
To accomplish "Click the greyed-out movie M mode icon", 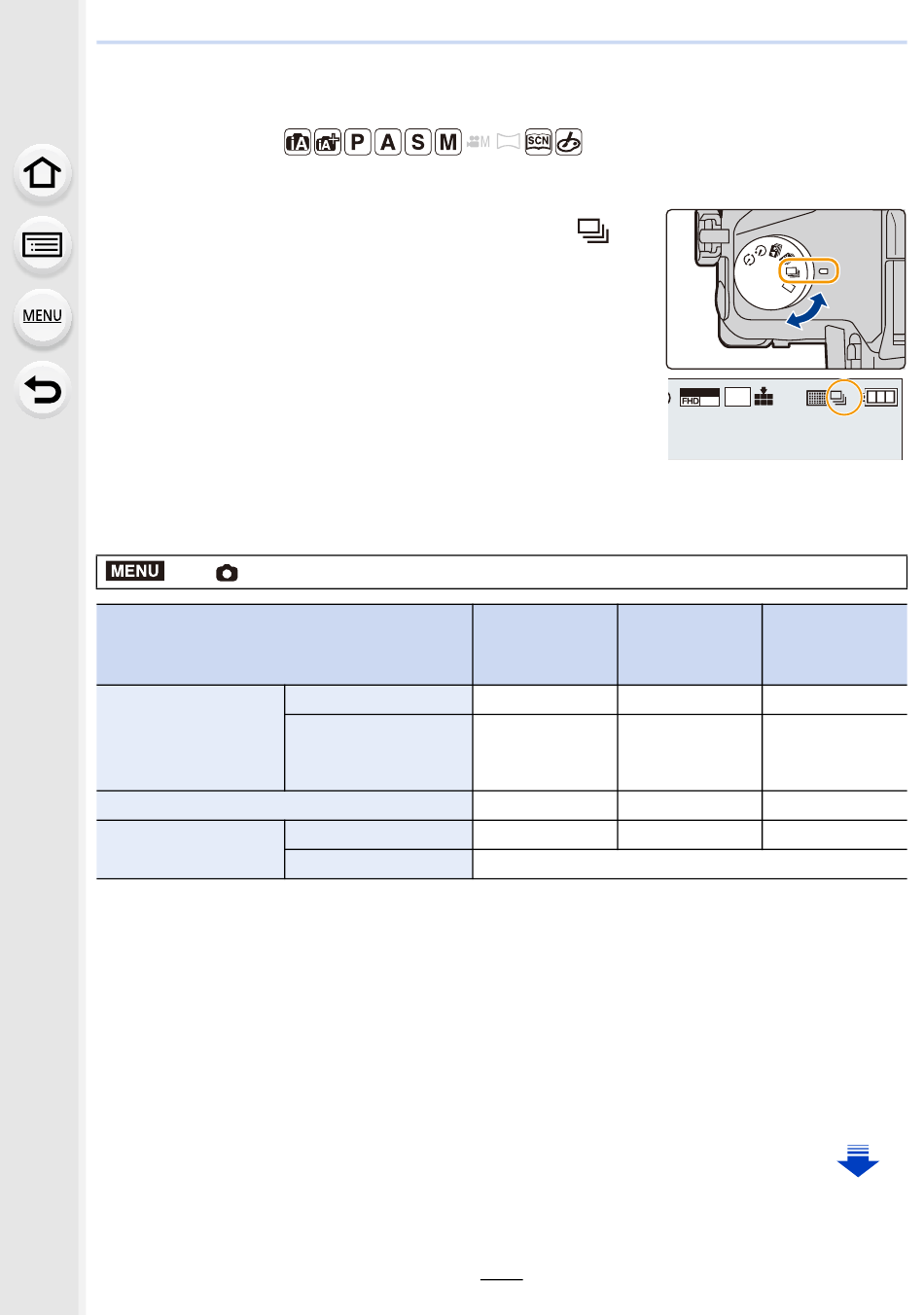I will click(x=479, y=142).
